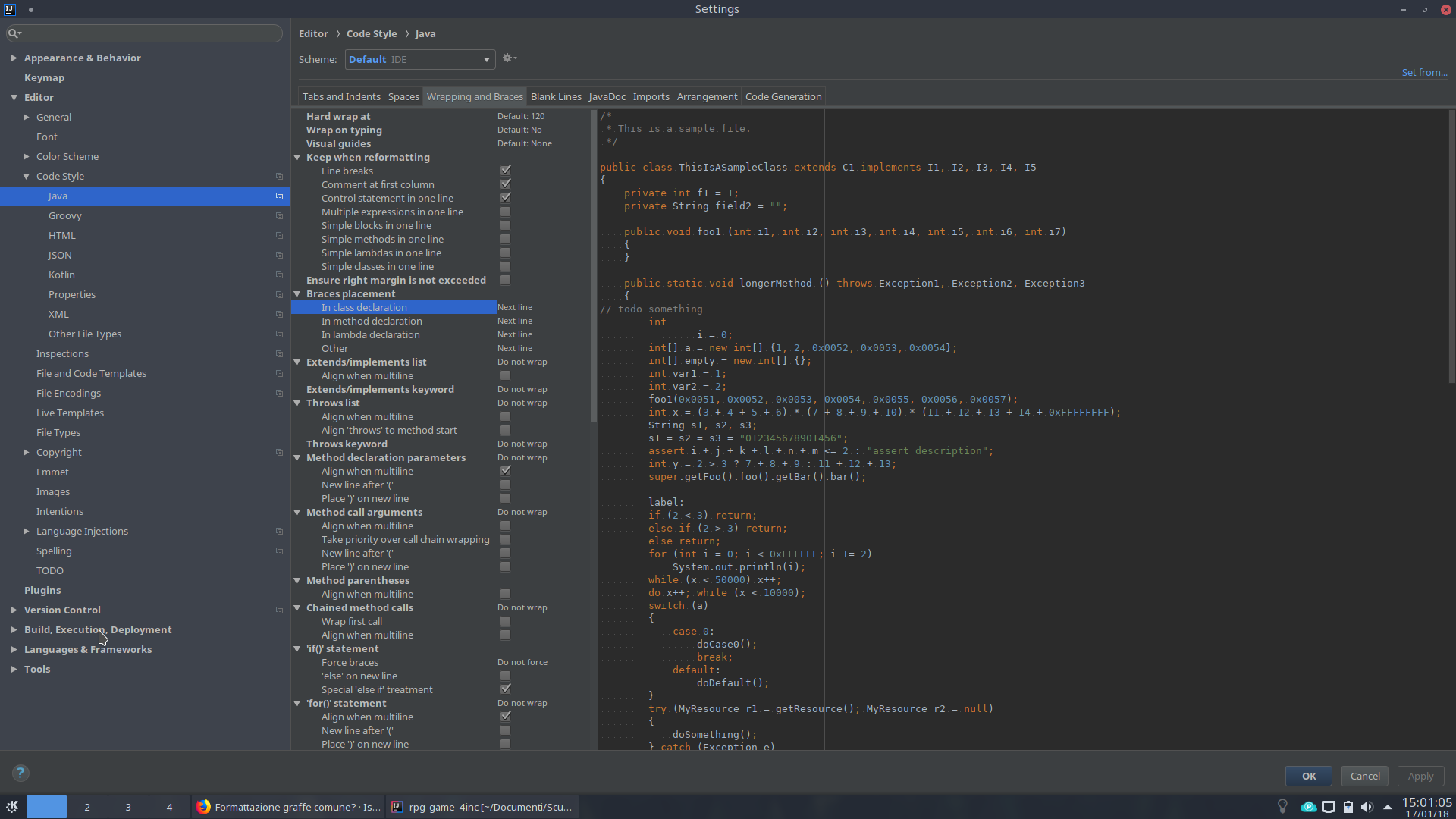Open the battery status tray icon
This screenshot has height=819, width=1456.
1348,807
